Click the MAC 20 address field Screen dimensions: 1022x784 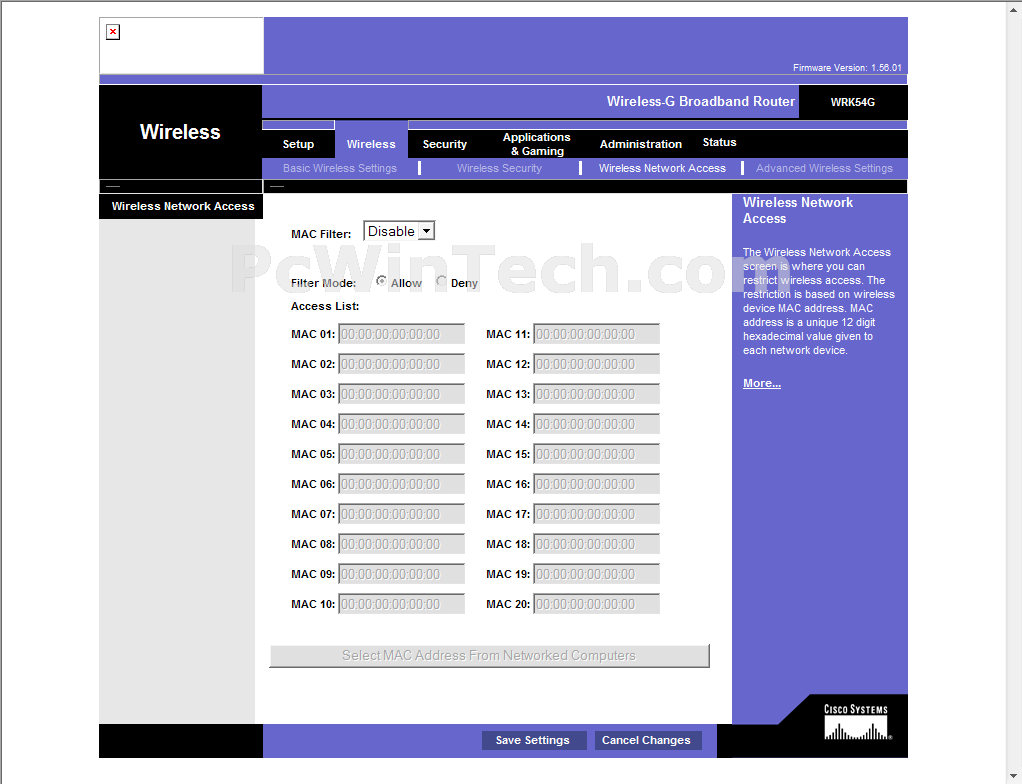pyautogui.click(x=596, y=604)
